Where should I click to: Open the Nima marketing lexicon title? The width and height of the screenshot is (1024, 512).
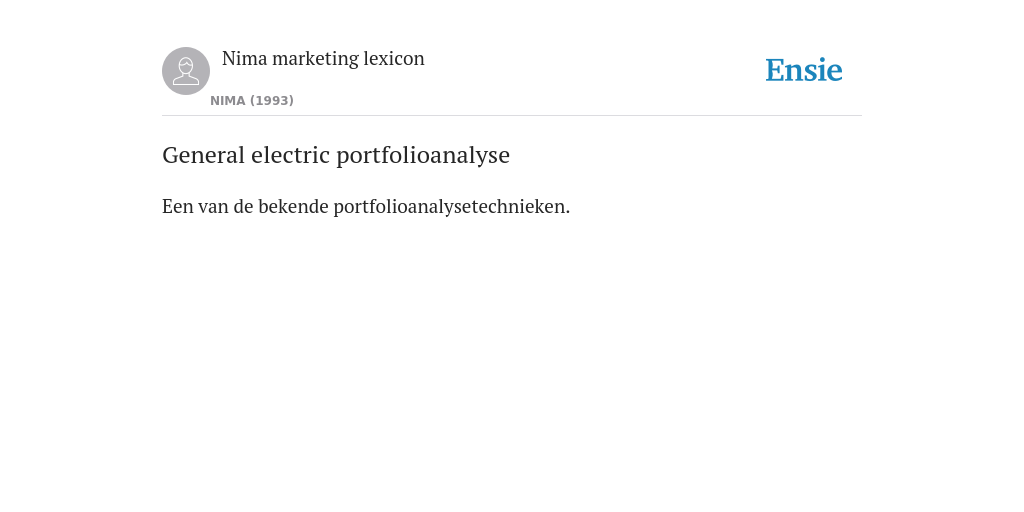[x=323, y=59]
